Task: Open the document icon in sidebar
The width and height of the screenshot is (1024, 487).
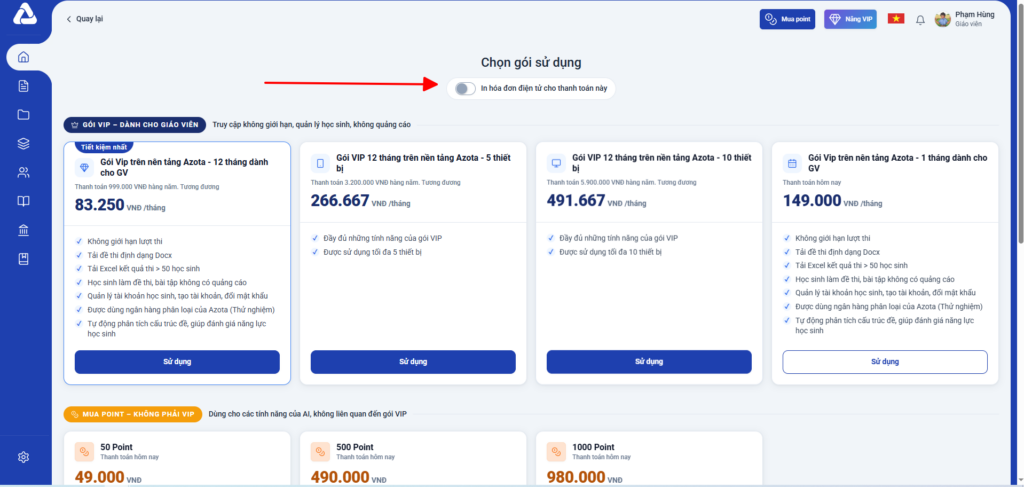Action: tap(24, 86)
